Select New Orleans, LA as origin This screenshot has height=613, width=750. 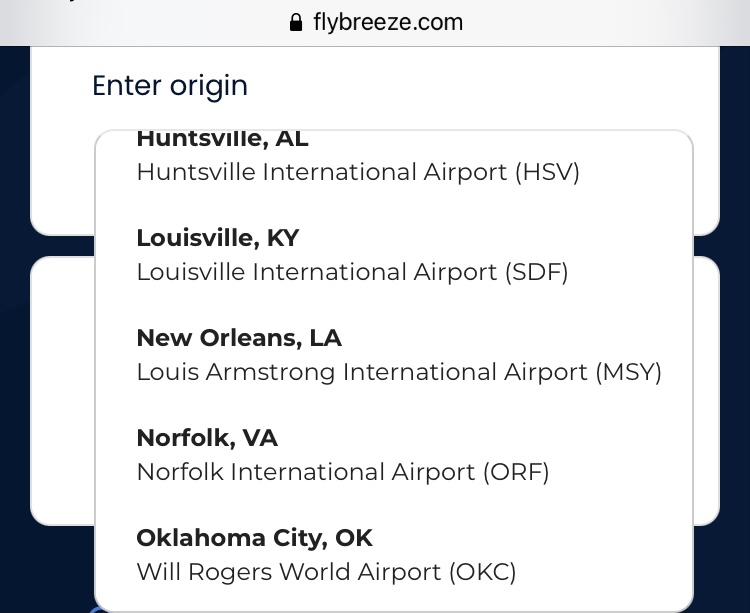click(x=239, y=338)
